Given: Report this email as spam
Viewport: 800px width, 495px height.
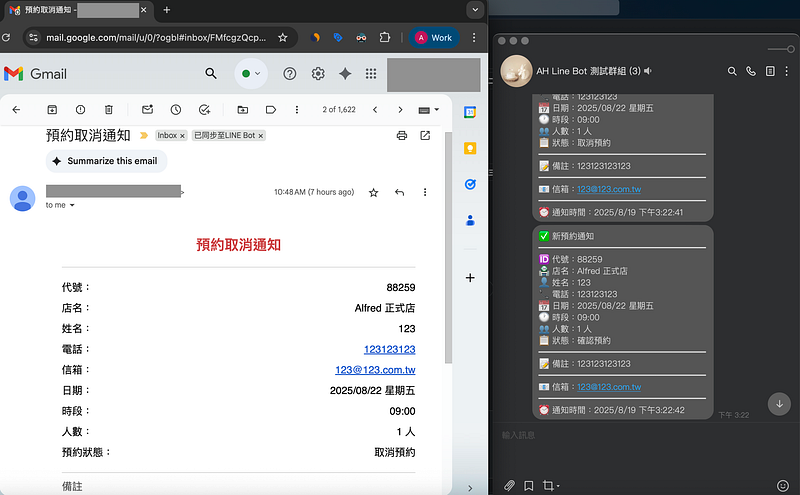Looking at the screenshot, I should tap(80, 110).
